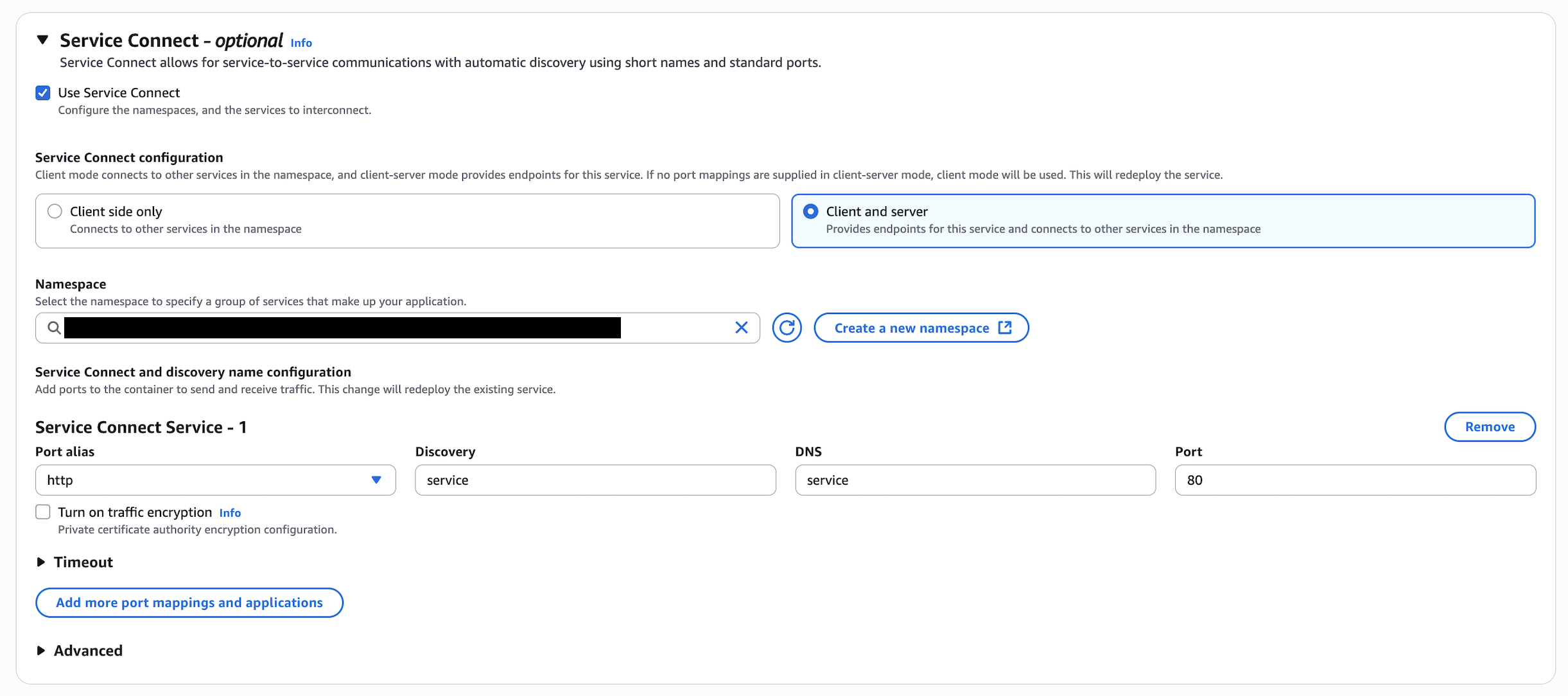
Task: Open the Port alias http dropdown
Action: (x=215, y=480)
